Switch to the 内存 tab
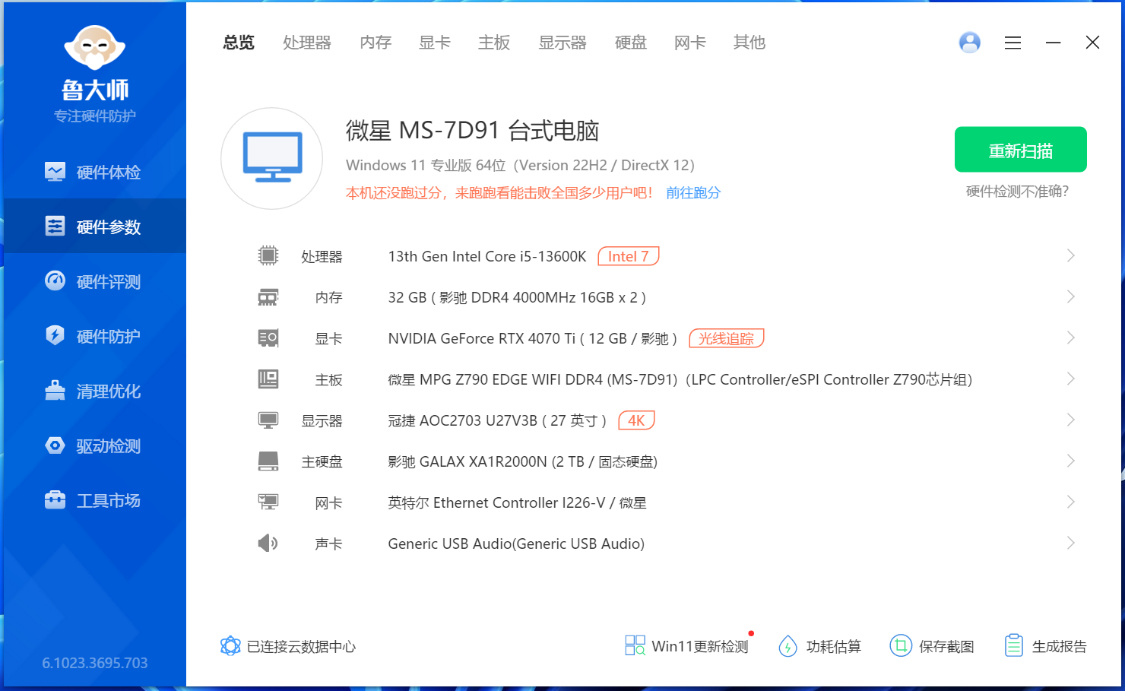Image resolution: width=1125 pixels, height=691 pixels. 375,42
